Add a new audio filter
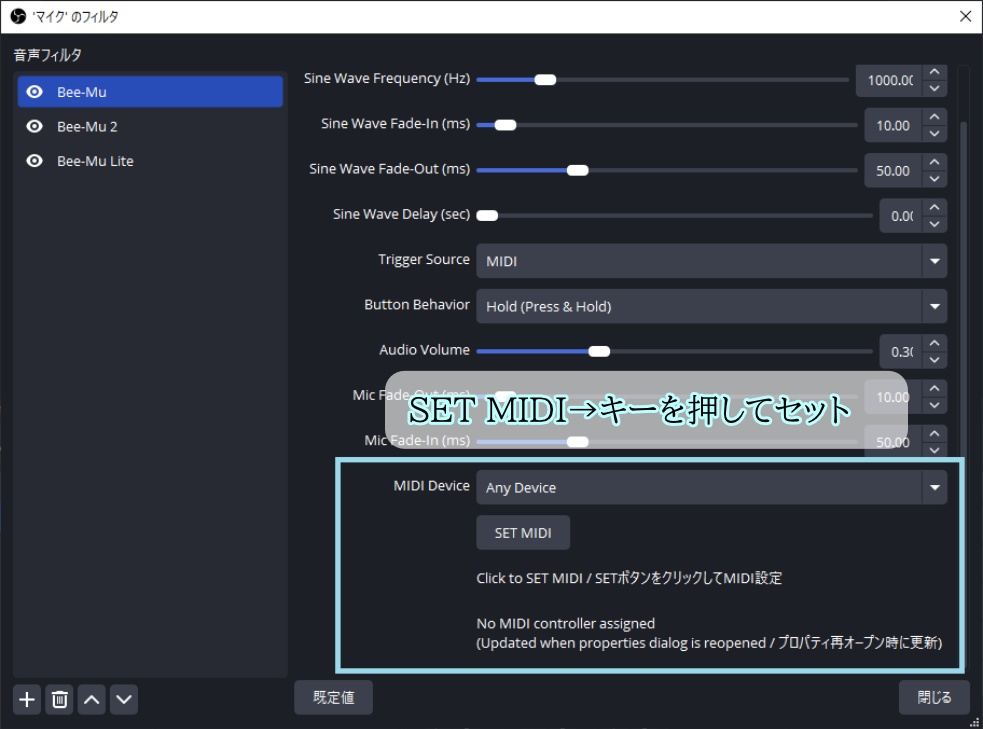 [26, 699]
